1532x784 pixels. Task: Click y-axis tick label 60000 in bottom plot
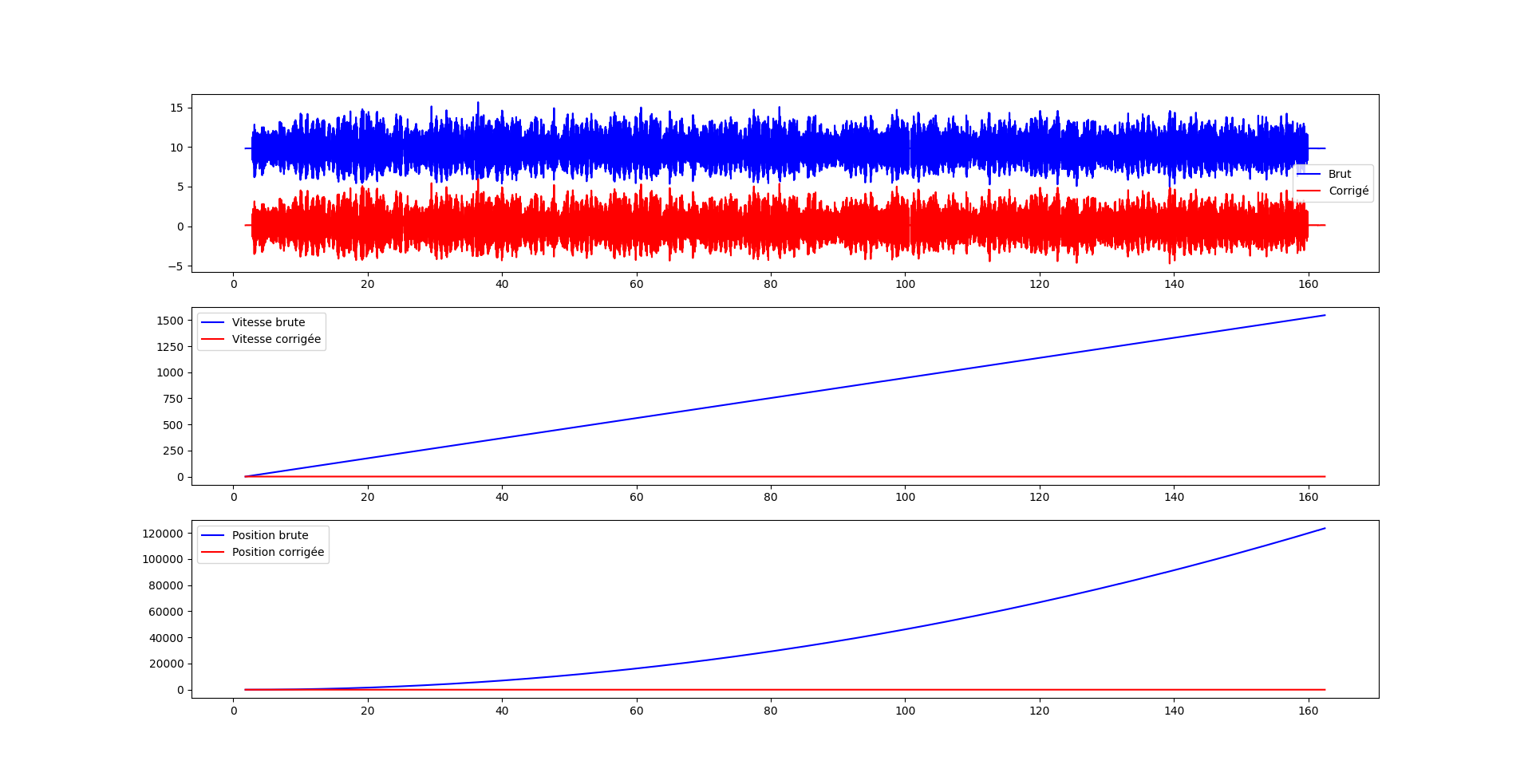166,612
